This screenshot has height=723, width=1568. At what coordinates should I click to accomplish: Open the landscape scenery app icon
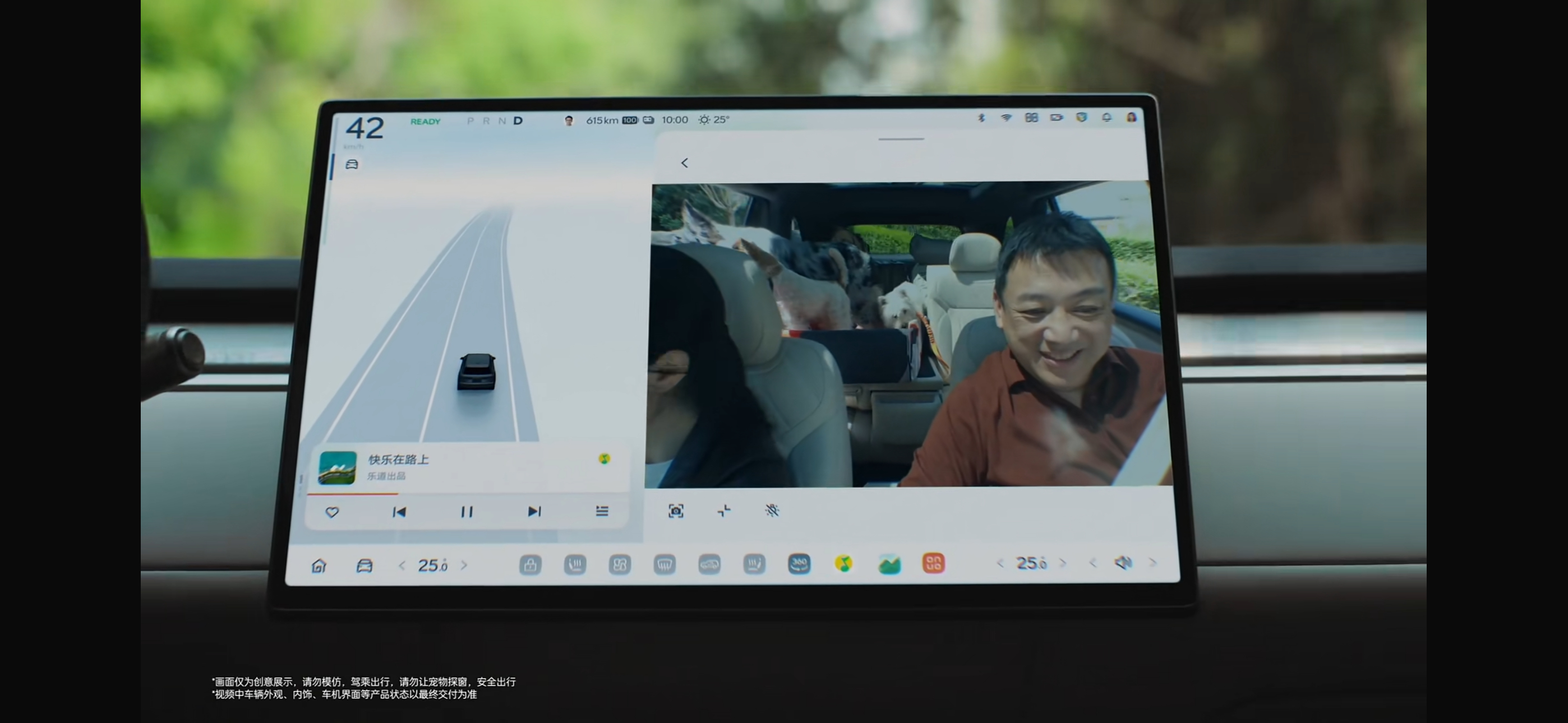tap(889, 564)
